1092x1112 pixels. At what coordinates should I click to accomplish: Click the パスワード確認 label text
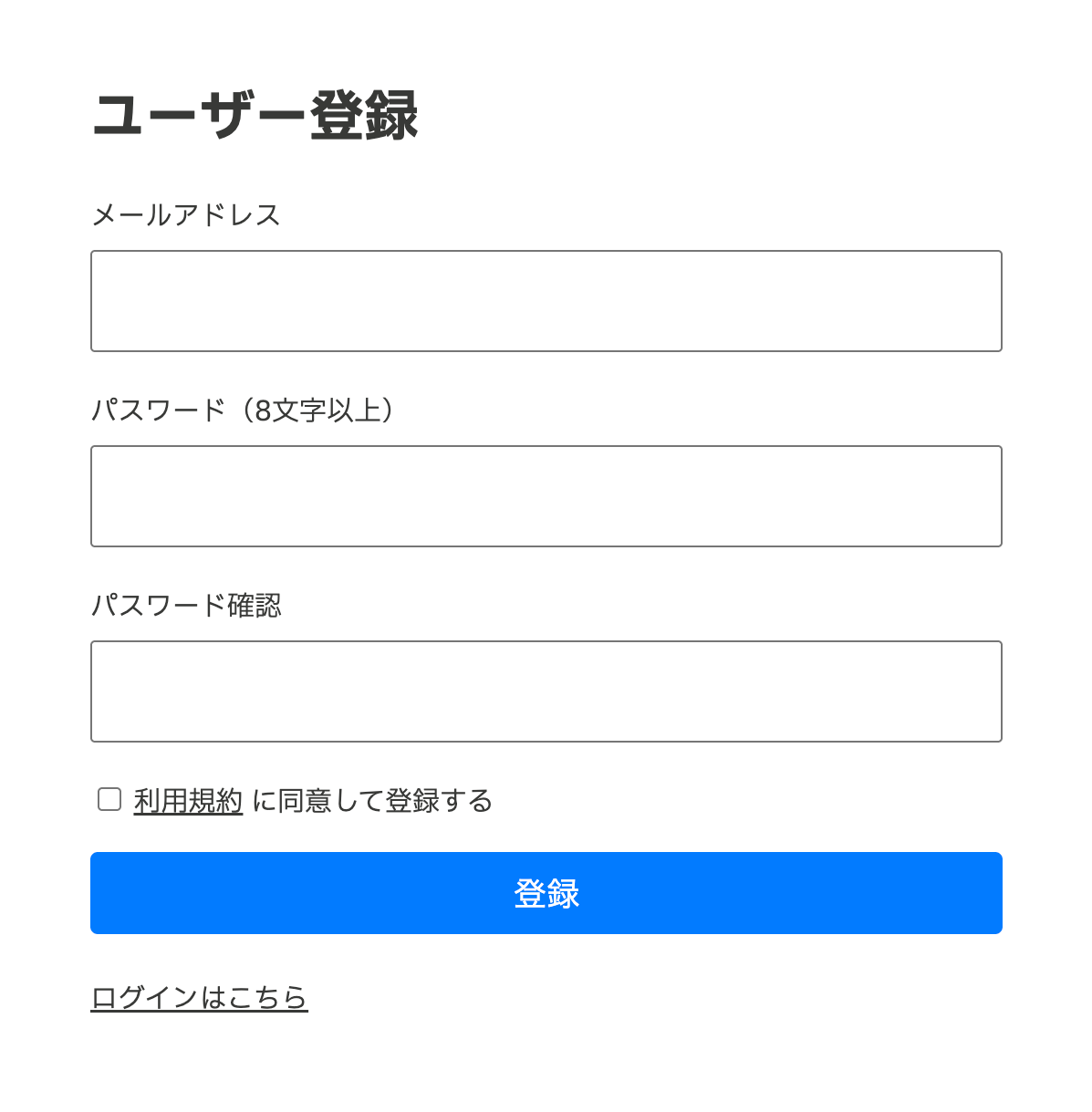tap(186, 606)
